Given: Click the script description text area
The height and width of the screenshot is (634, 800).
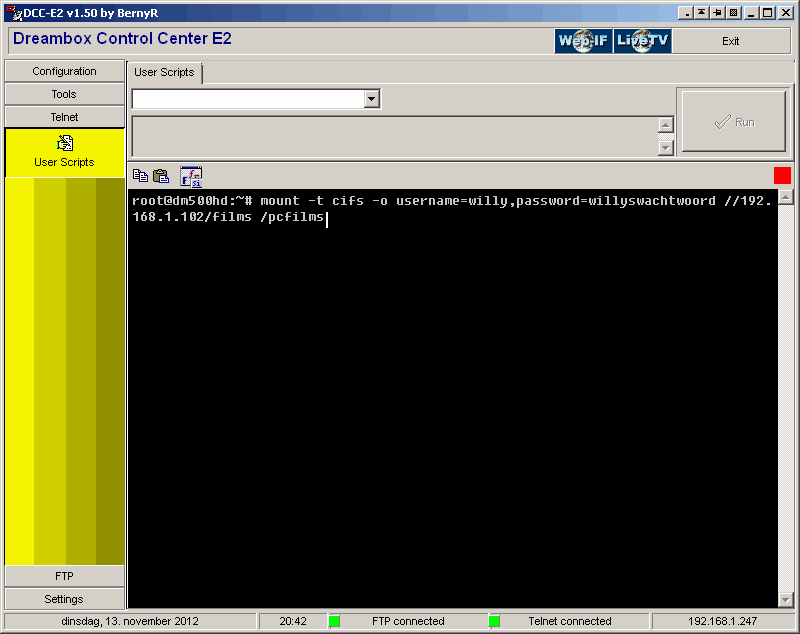Looking at the screenshot, I should 395,137.
